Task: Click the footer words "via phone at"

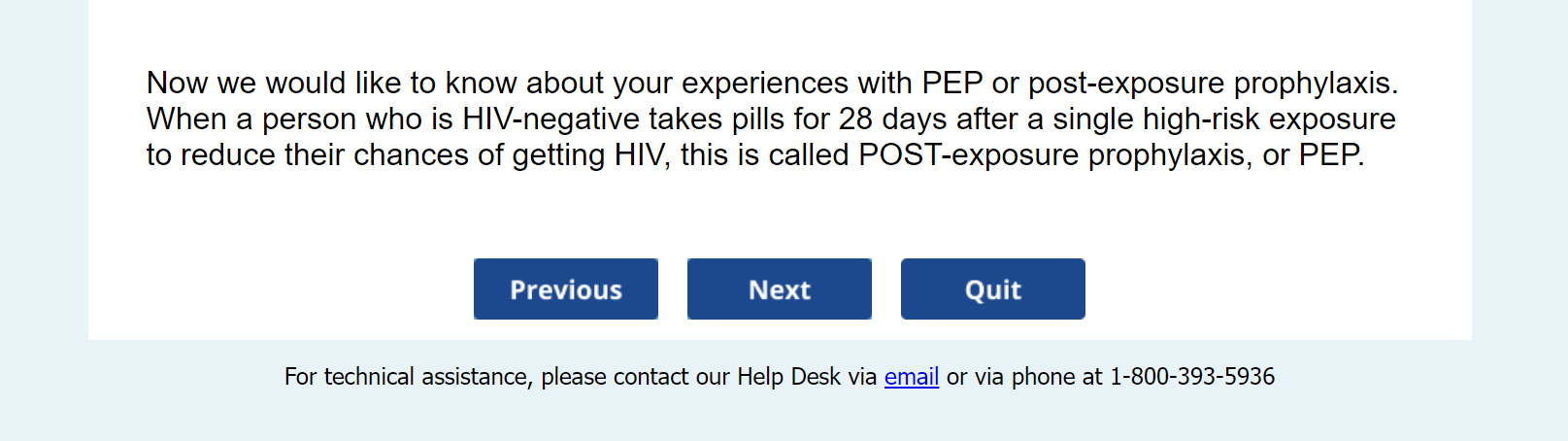Action: point(1024,377)
